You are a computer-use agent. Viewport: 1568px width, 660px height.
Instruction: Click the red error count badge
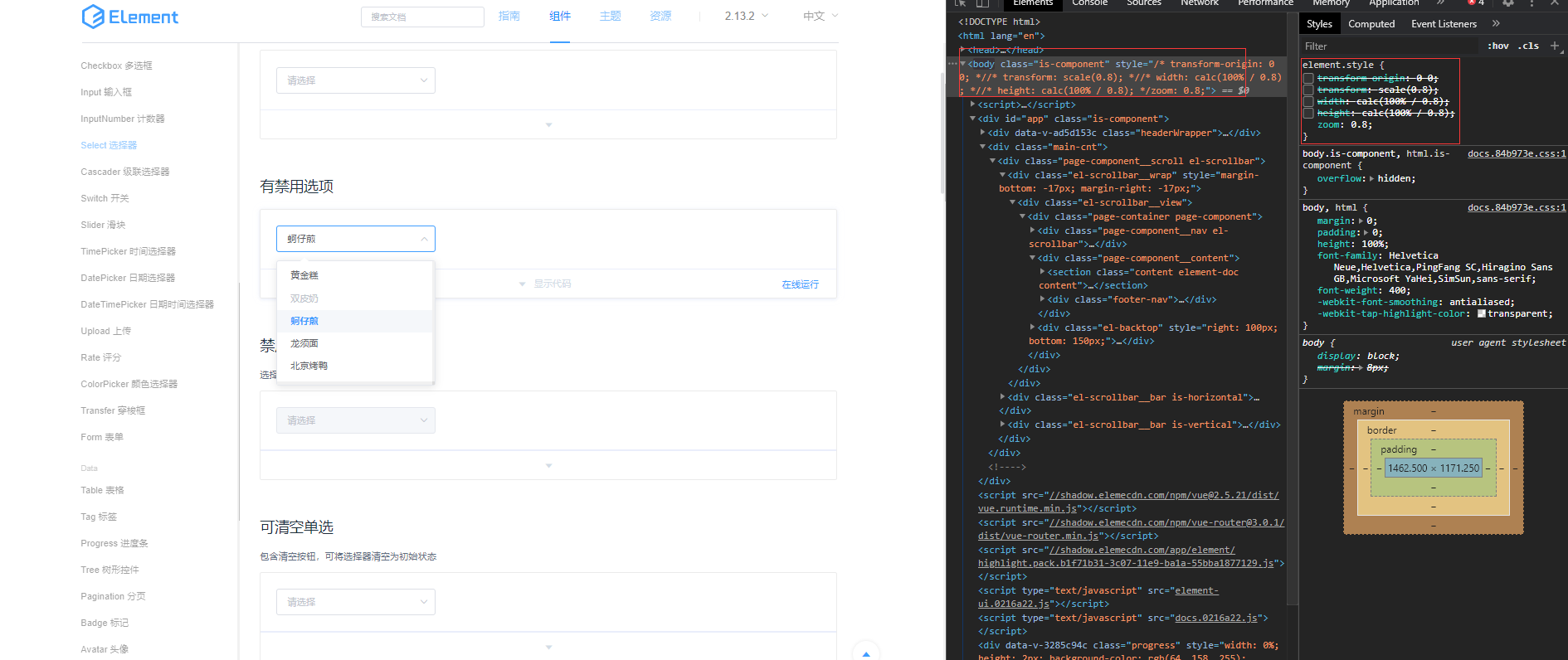click(1476, 3)
